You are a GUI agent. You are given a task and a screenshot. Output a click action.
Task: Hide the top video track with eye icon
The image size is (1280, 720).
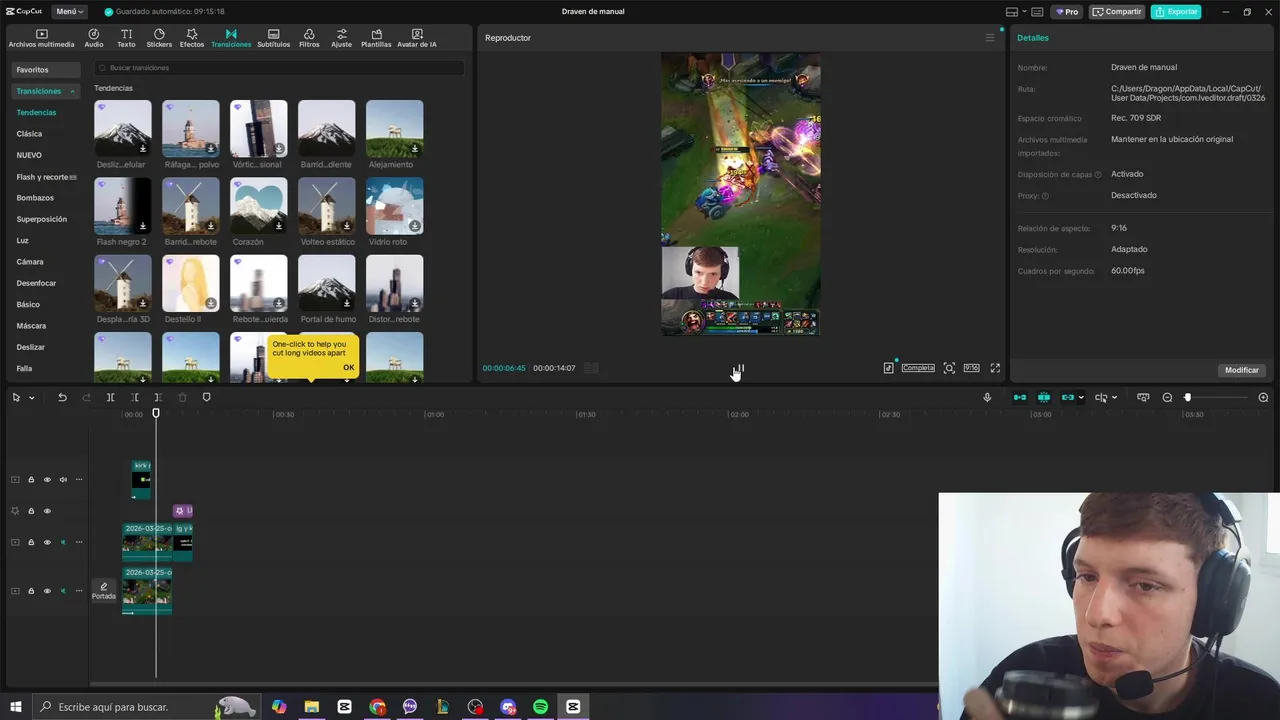click(x=47, y=480)
